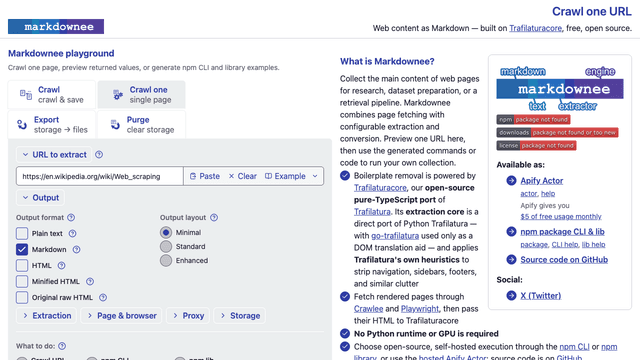Open the npm package CLI & lib link

tap(562, 231)
